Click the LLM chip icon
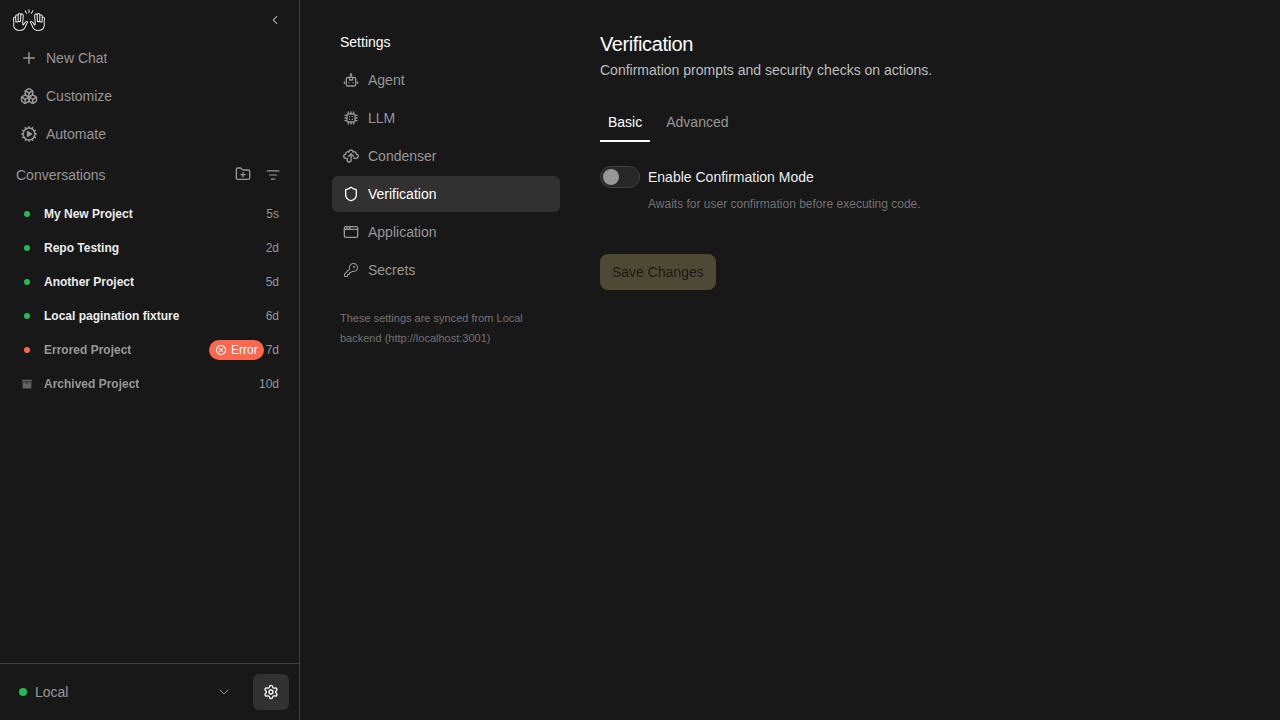 (x=351, y=118)
